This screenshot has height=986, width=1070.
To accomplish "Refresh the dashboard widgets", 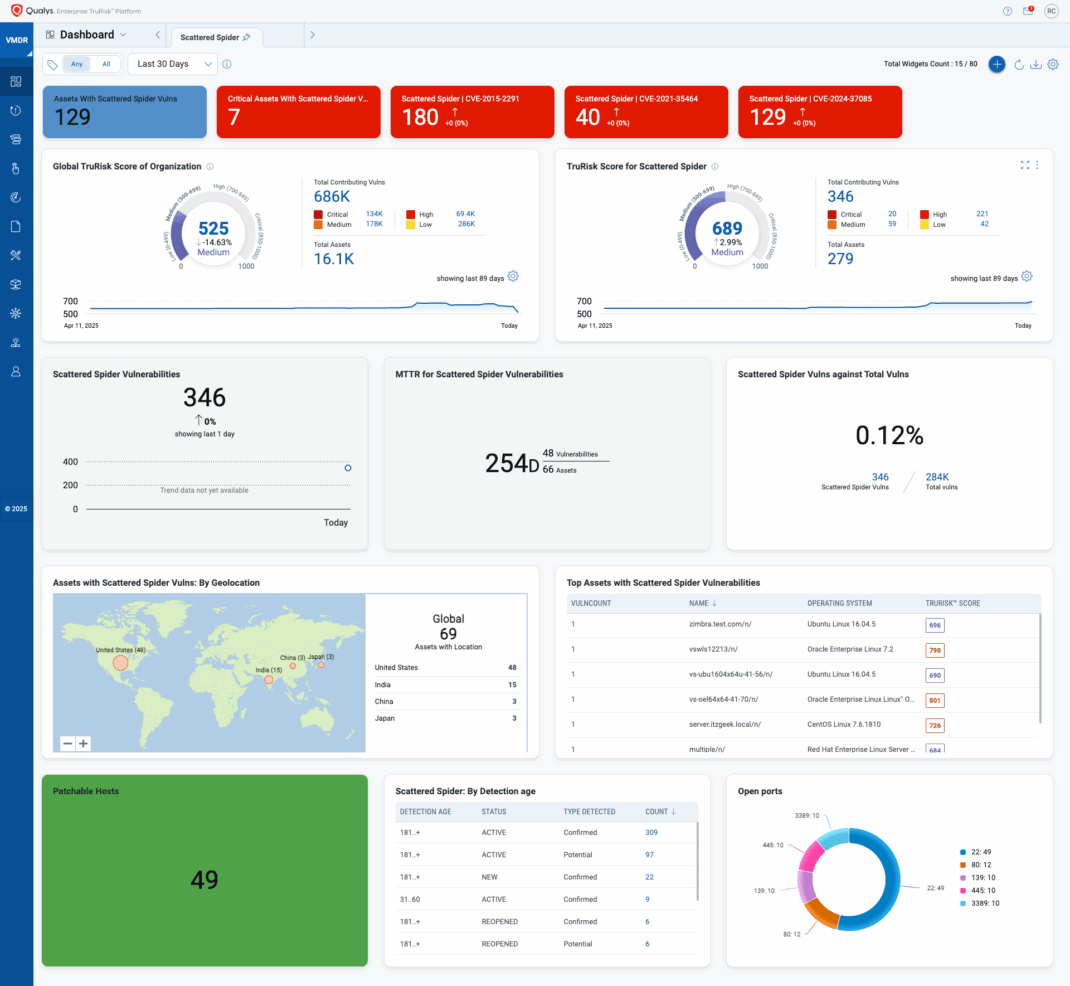I will tap(1019, 64).
